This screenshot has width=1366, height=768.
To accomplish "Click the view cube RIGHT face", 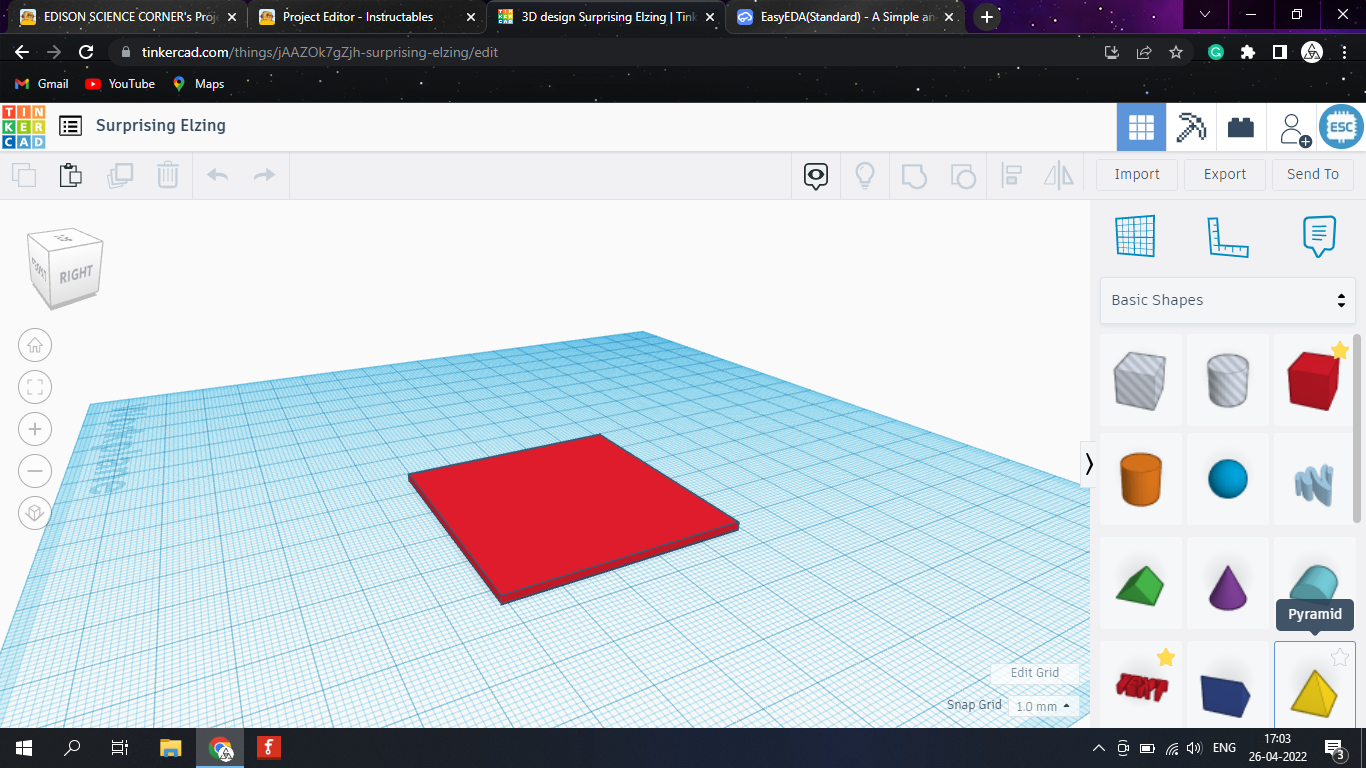I will [x=75, y=275].
